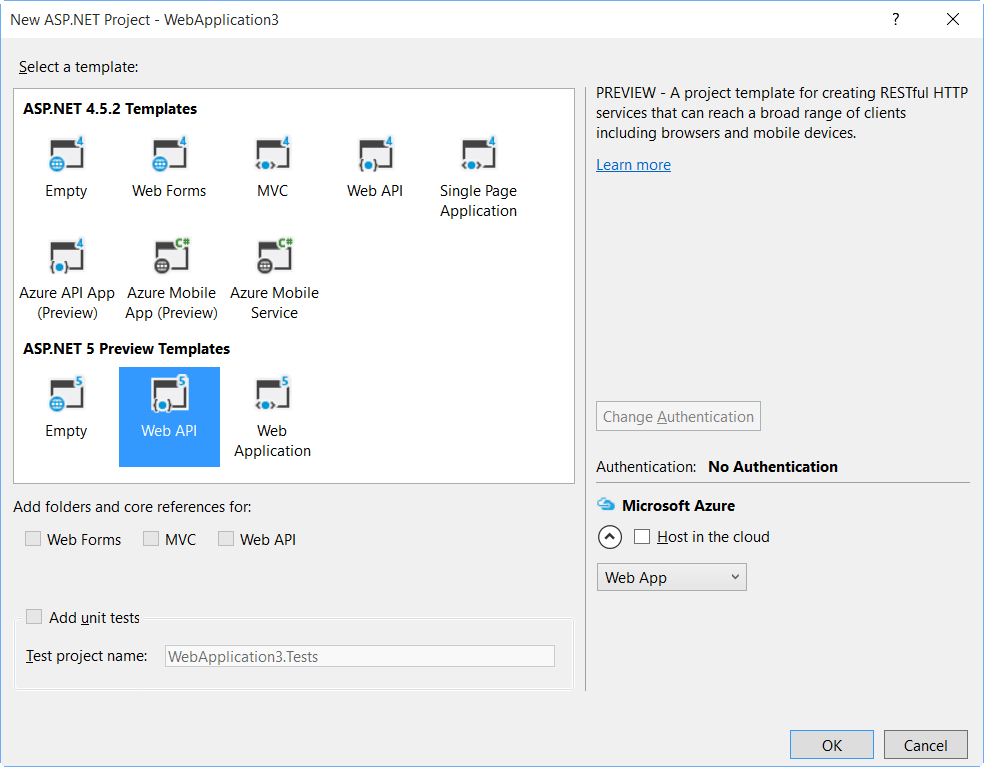Choose the ASP.NET 5 Web Application icon

(x=272, y=394)
